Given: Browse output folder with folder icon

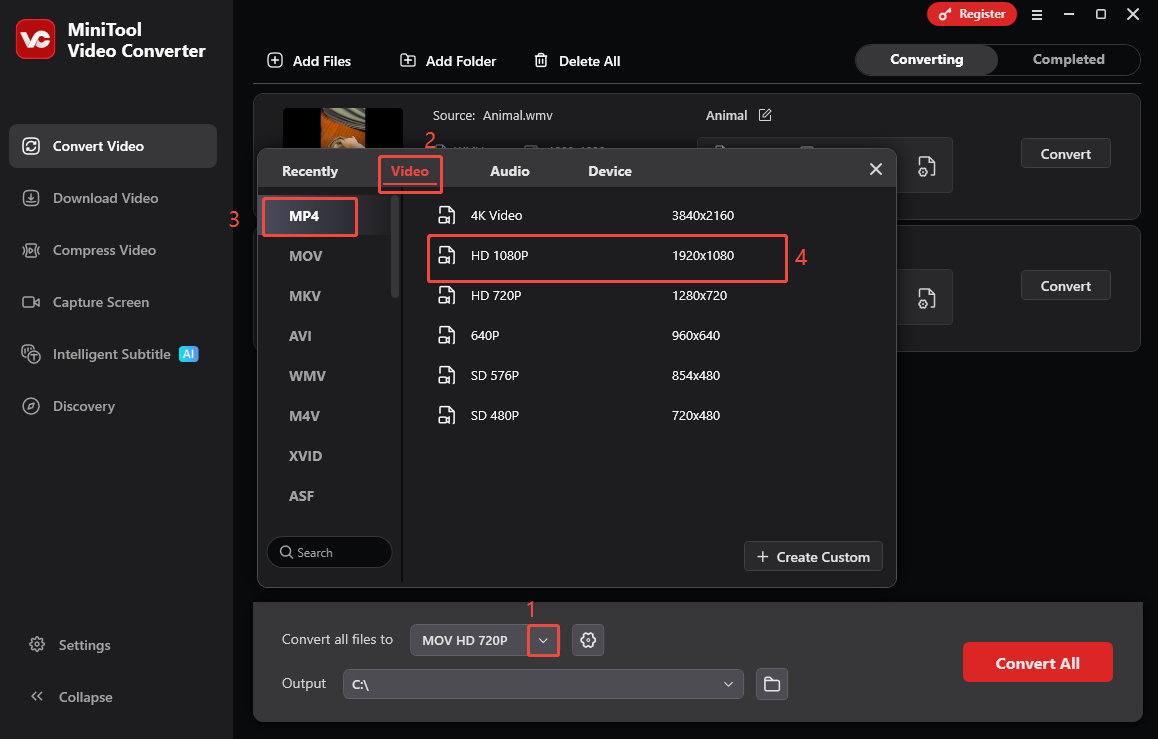Looking at the screenshot, I should (771, 684).
